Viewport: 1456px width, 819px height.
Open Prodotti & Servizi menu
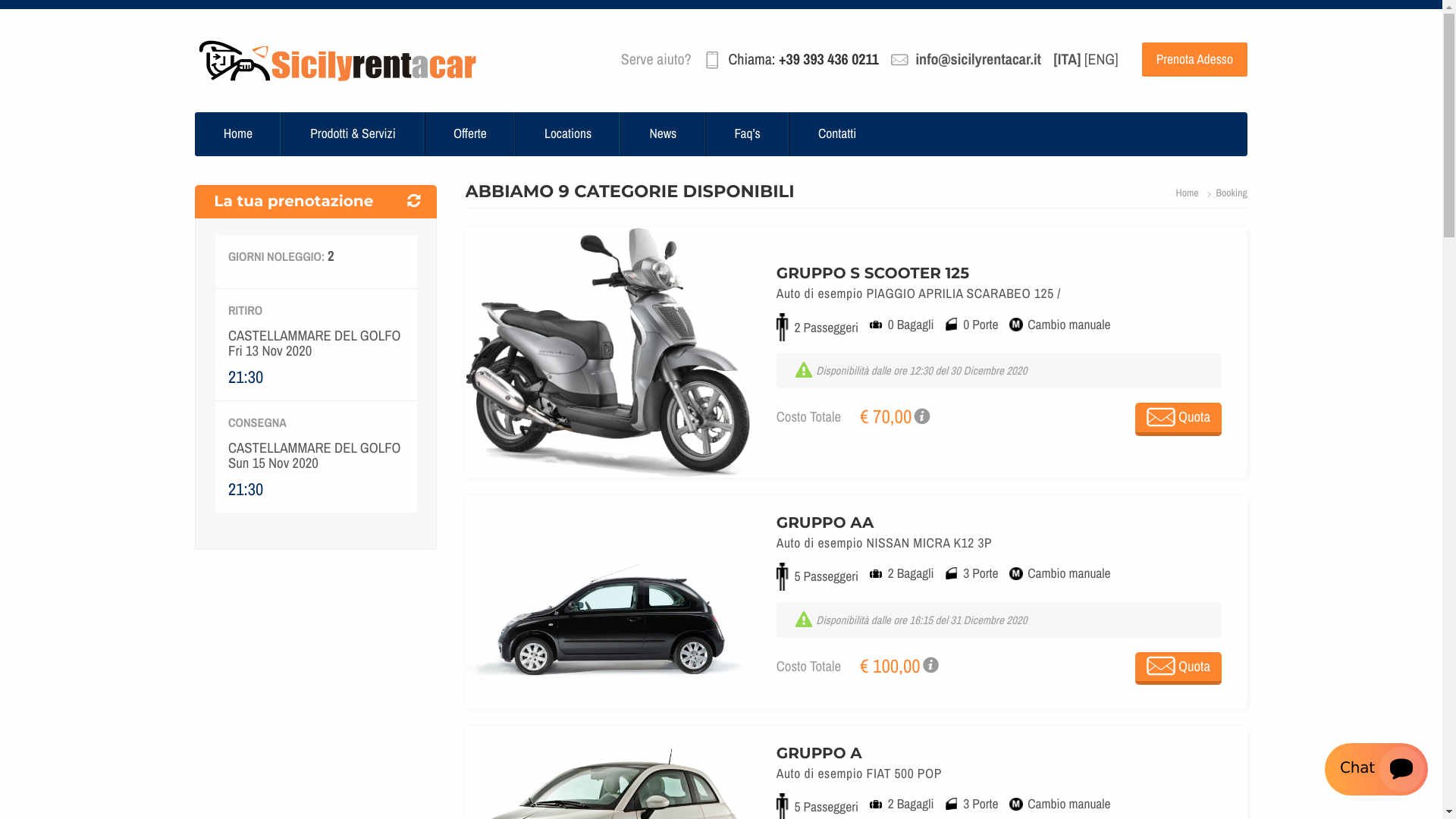point(353,134)
